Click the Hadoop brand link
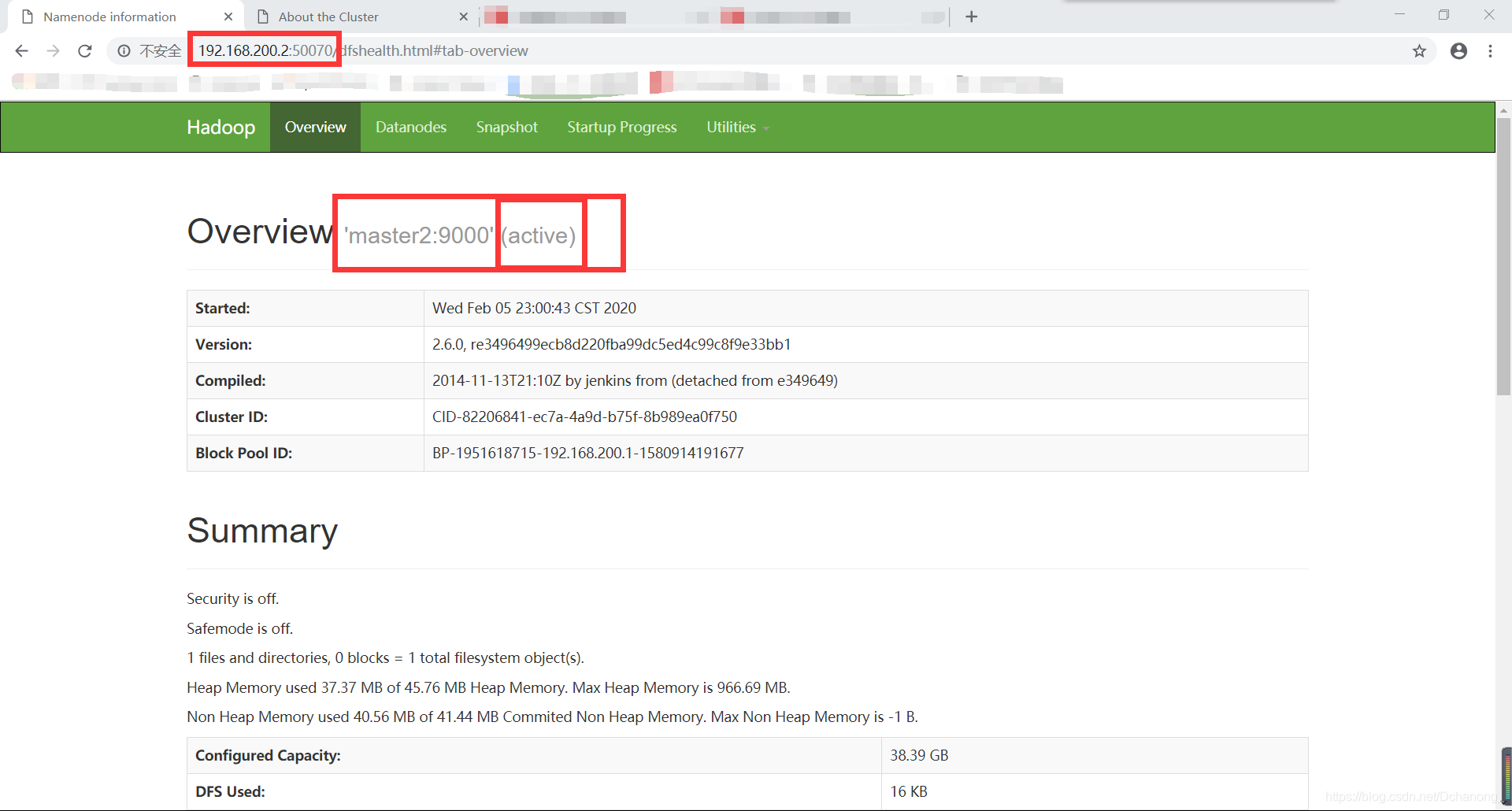This screenshot has height=811, width=1512. pos(220,127)
